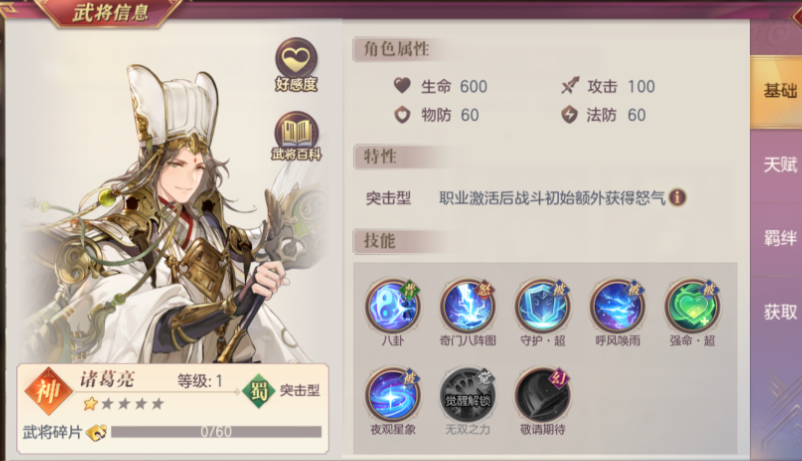Switch to the 天赋 tab
Image resolution: width=802 pixels, height=461 pixels.
777,165
